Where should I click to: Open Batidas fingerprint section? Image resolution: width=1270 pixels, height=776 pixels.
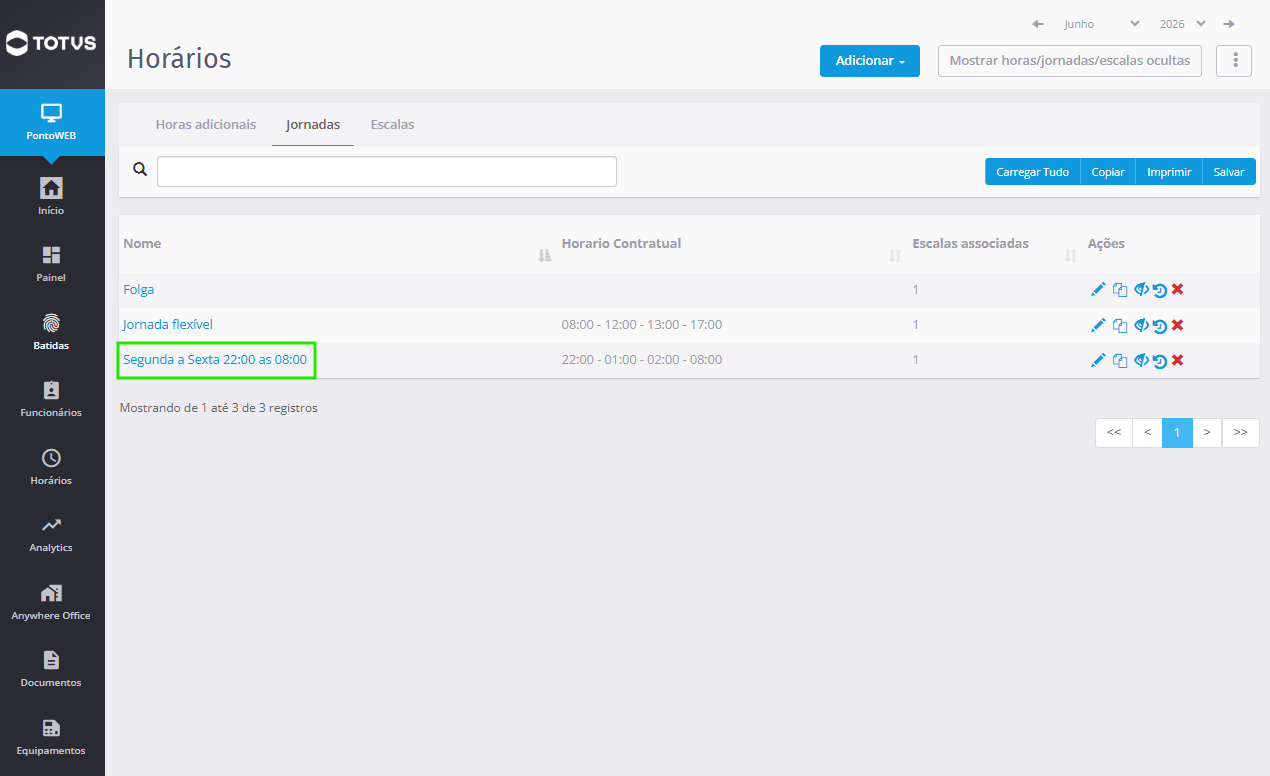click(51, 332)
